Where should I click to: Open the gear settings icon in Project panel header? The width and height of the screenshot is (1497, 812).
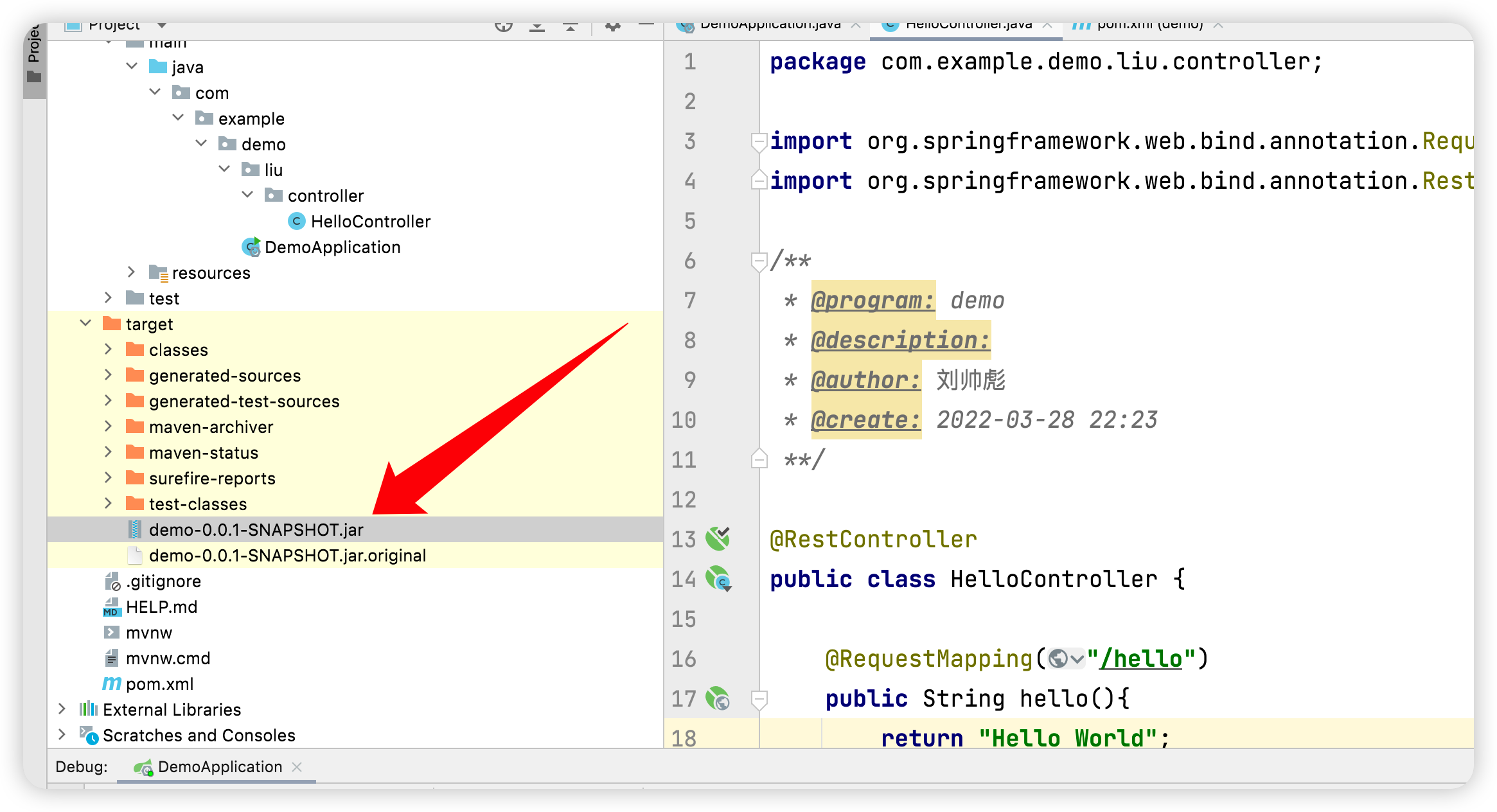tap(613, 26)
